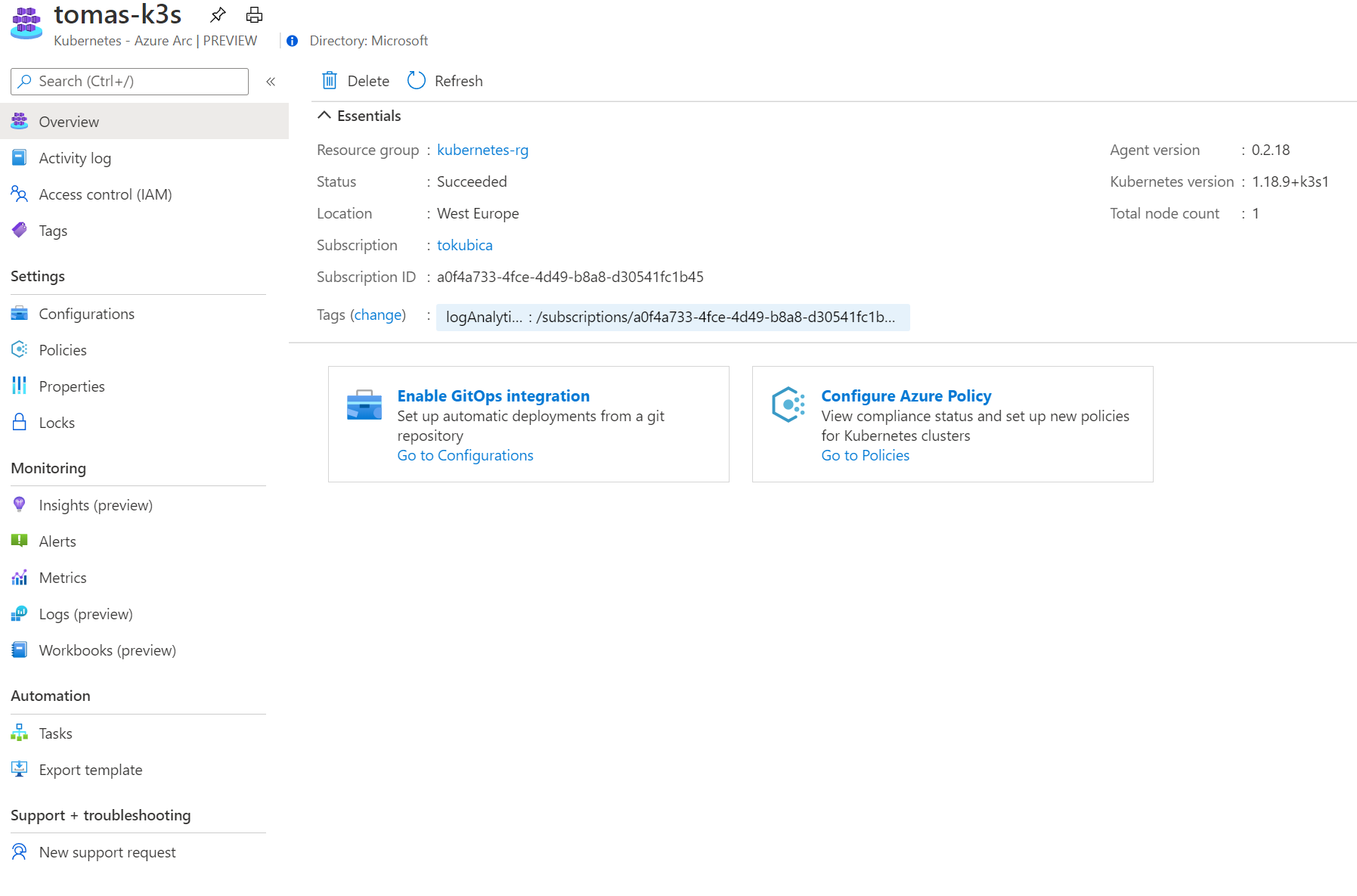The image size is (1357, 896).
Task: Click the tokubica subscription link
Action: click(x=464, y=245)
